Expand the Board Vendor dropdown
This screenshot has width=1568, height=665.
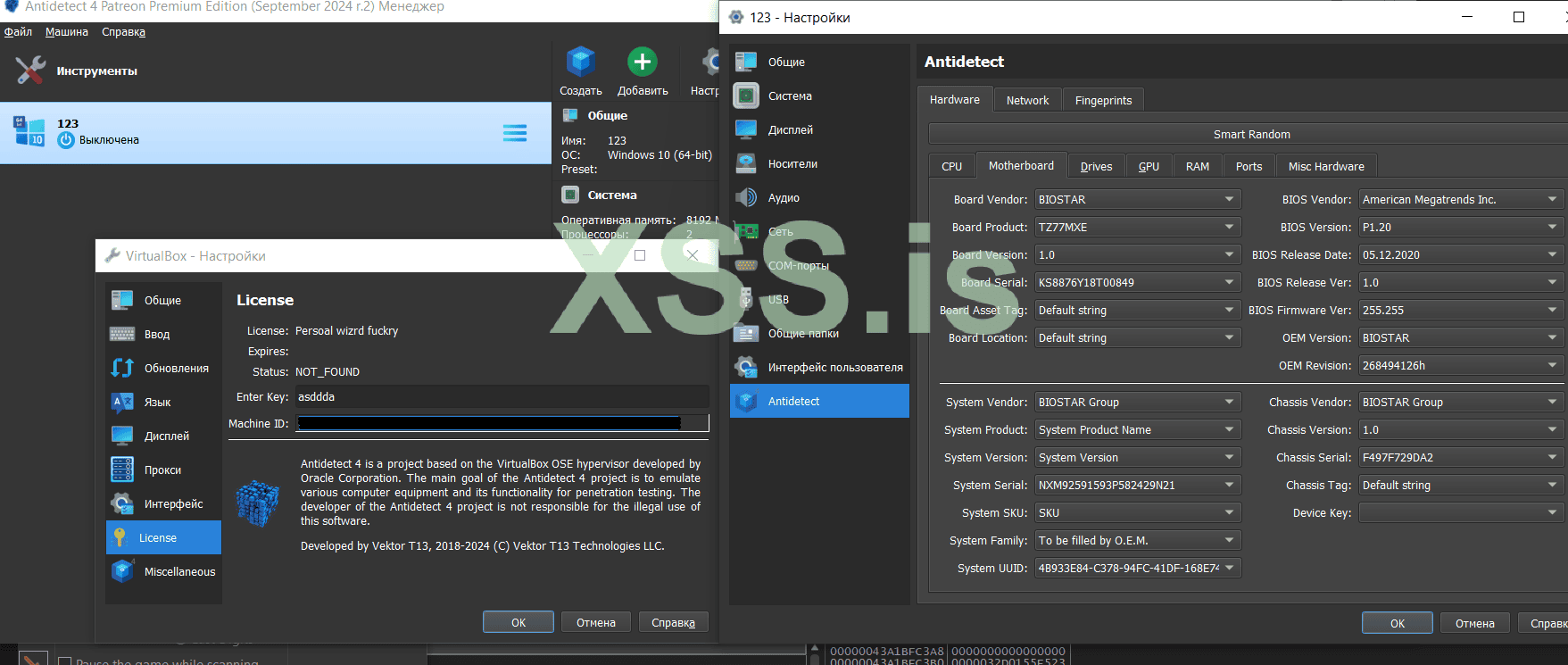click(x=1138, y=199)
